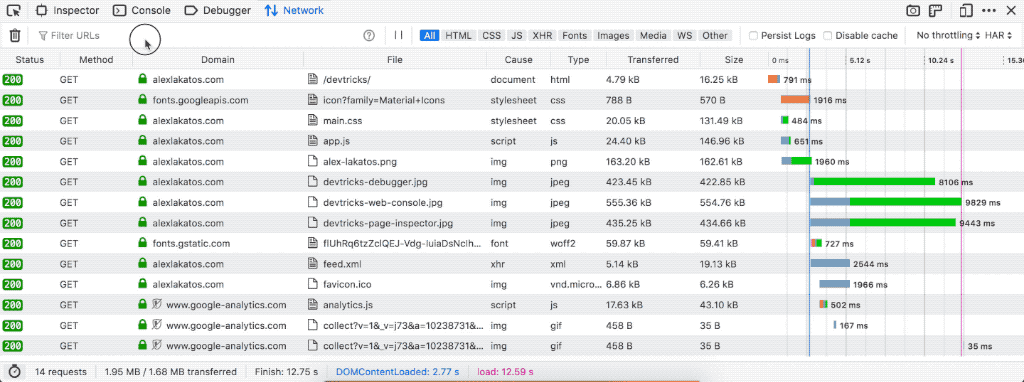1024x382 pixels.
Task: Sort by the Cause column header
Action: click(x=519, y=59)
